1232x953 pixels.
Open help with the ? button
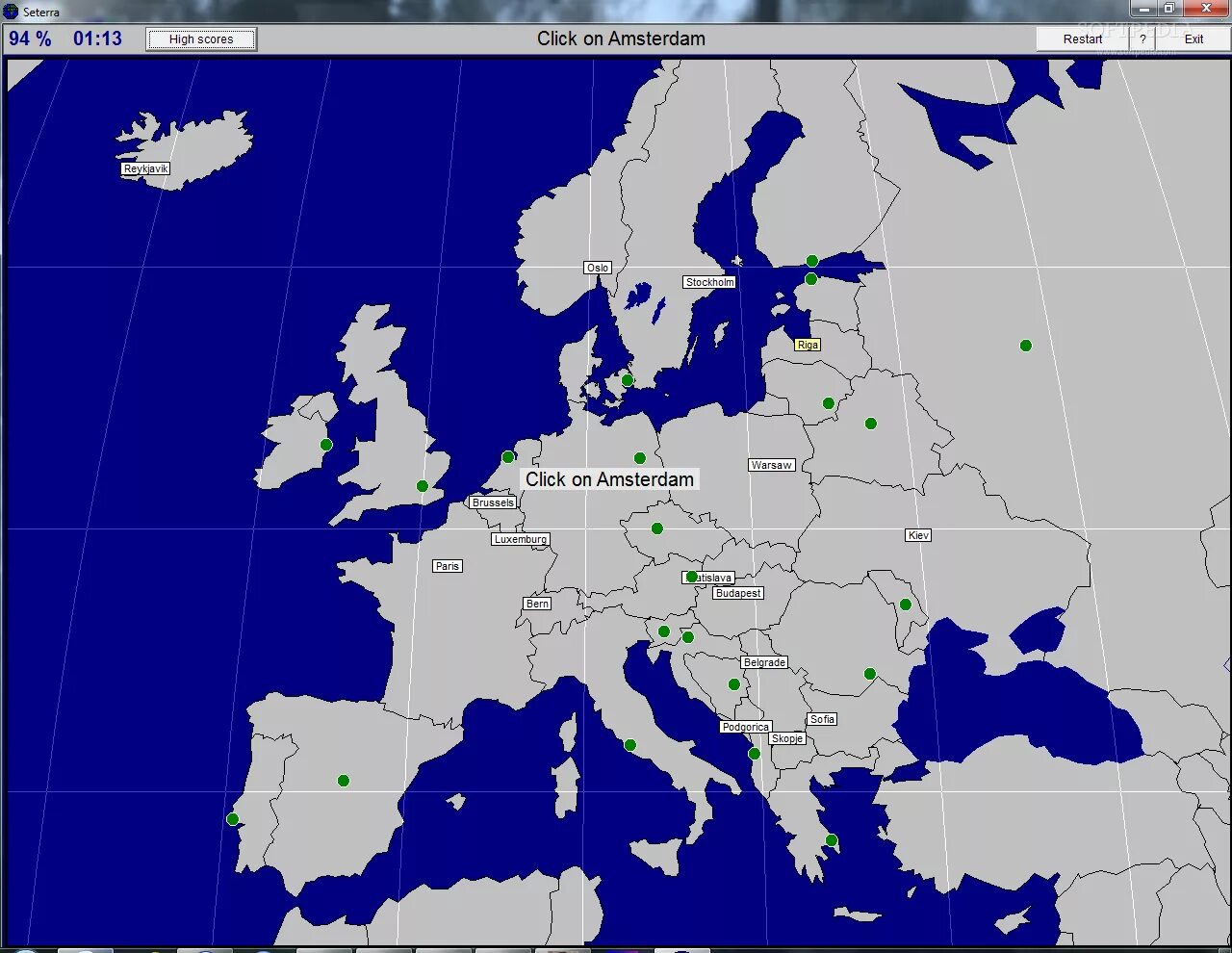(1142, 39)
